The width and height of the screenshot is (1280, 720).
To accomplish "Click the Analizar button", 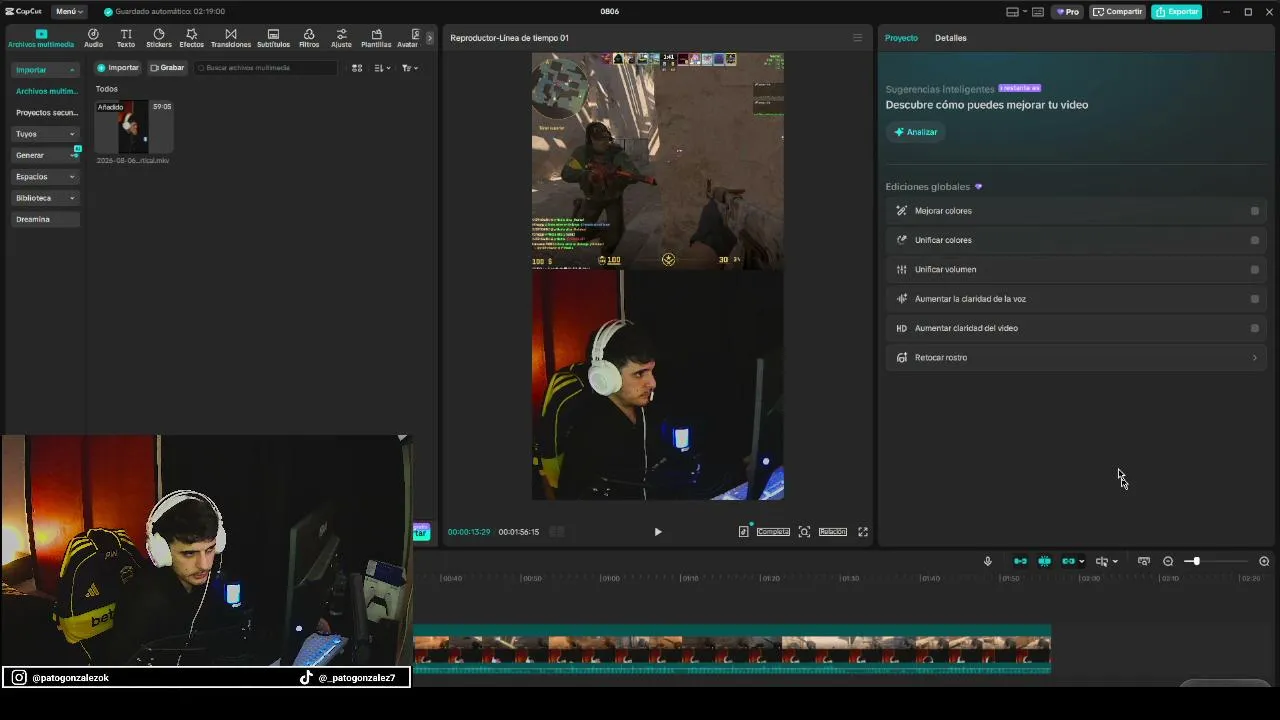I will point(916,132).
